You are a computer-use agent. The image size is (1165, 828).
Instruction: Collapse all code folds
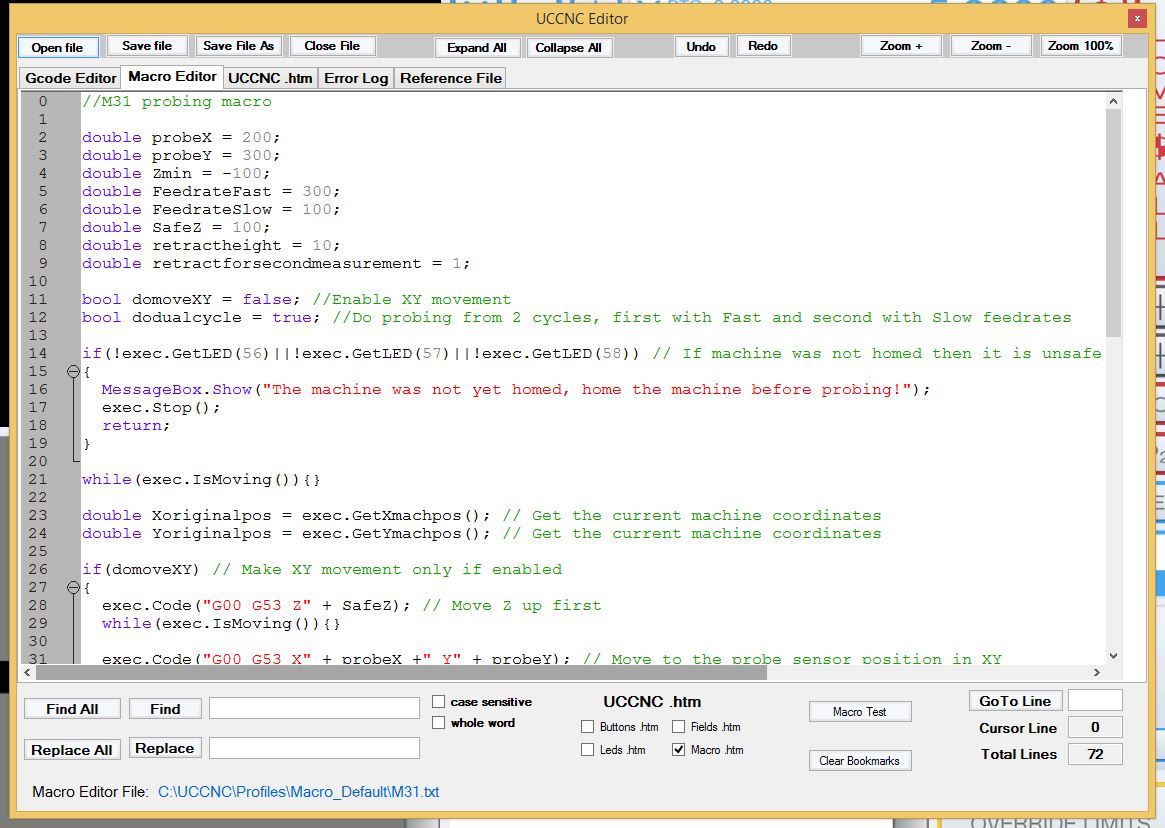coord(568,48)
